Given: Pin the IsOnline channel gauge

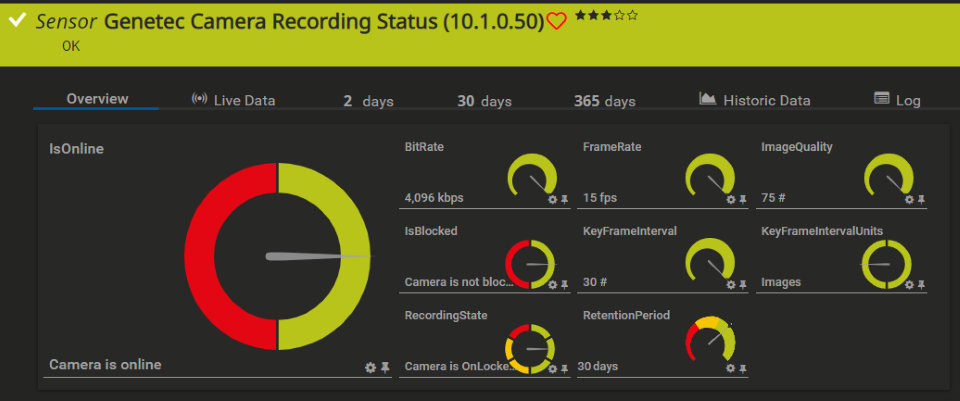Looking at the screenshot, I should (385, 367).
